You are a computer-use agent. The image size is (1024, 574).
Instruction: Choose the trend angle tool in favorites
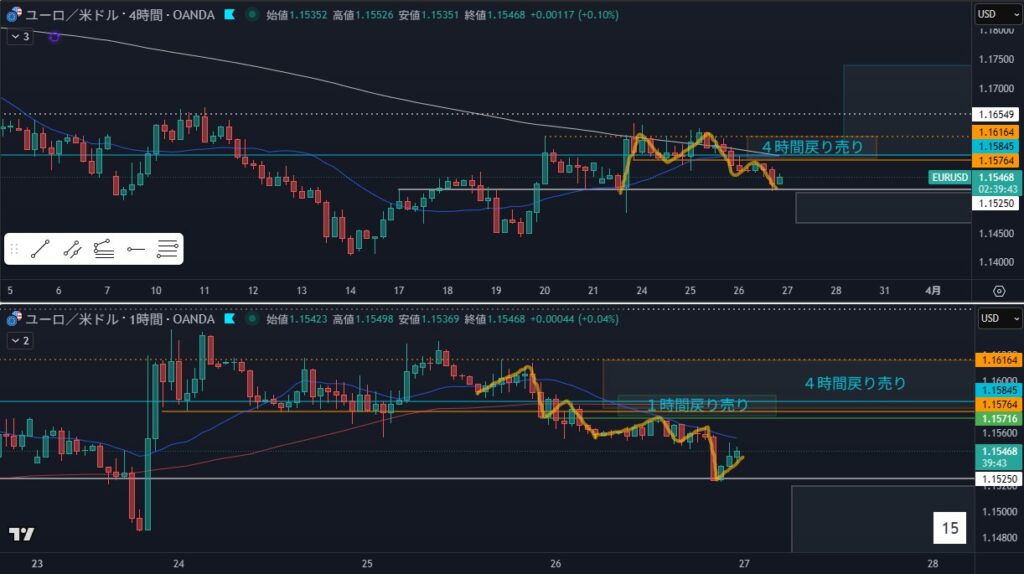point(104,249)
